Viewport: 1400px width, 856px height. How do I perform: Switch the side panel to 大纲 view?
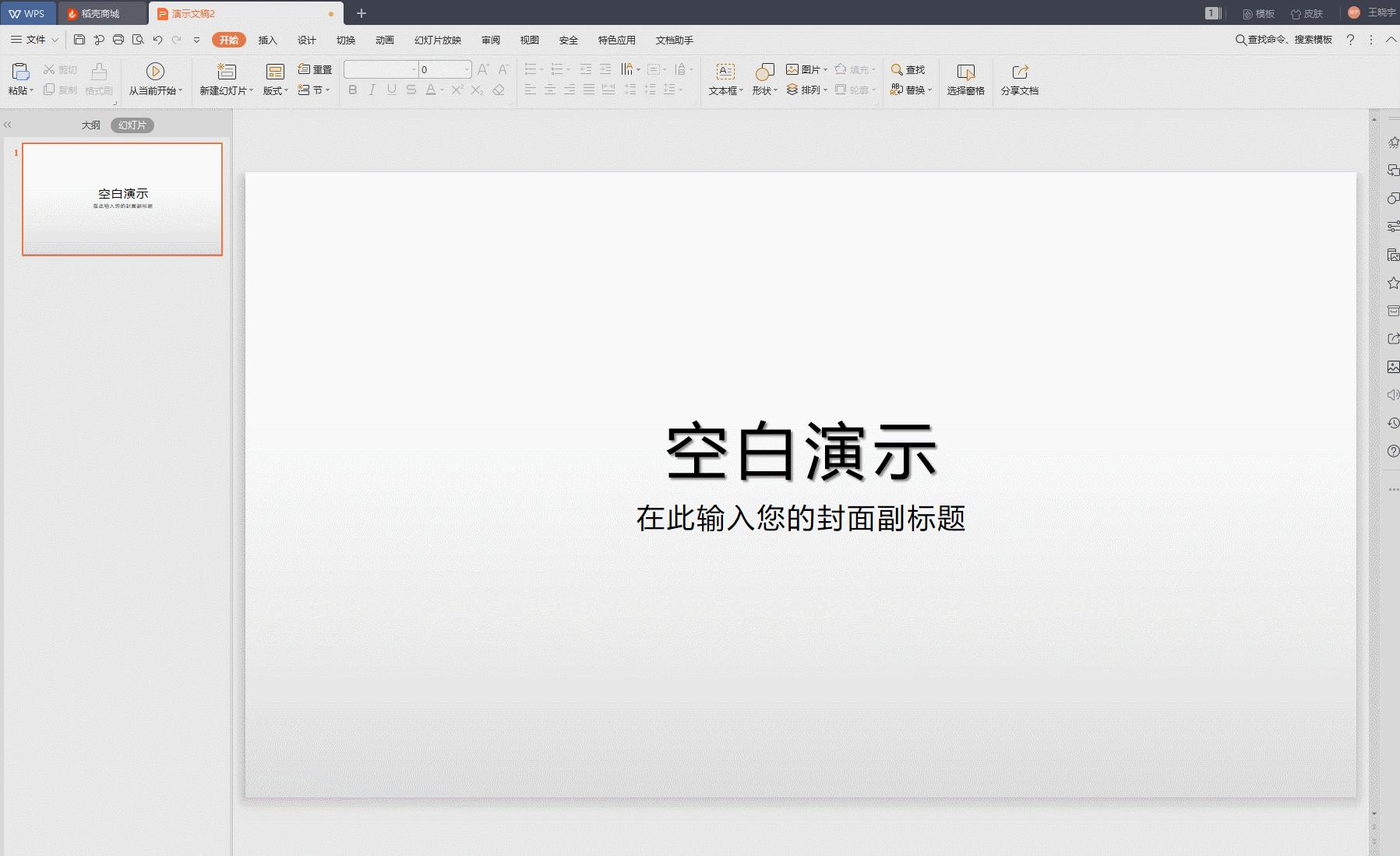(x=91, y=125)
